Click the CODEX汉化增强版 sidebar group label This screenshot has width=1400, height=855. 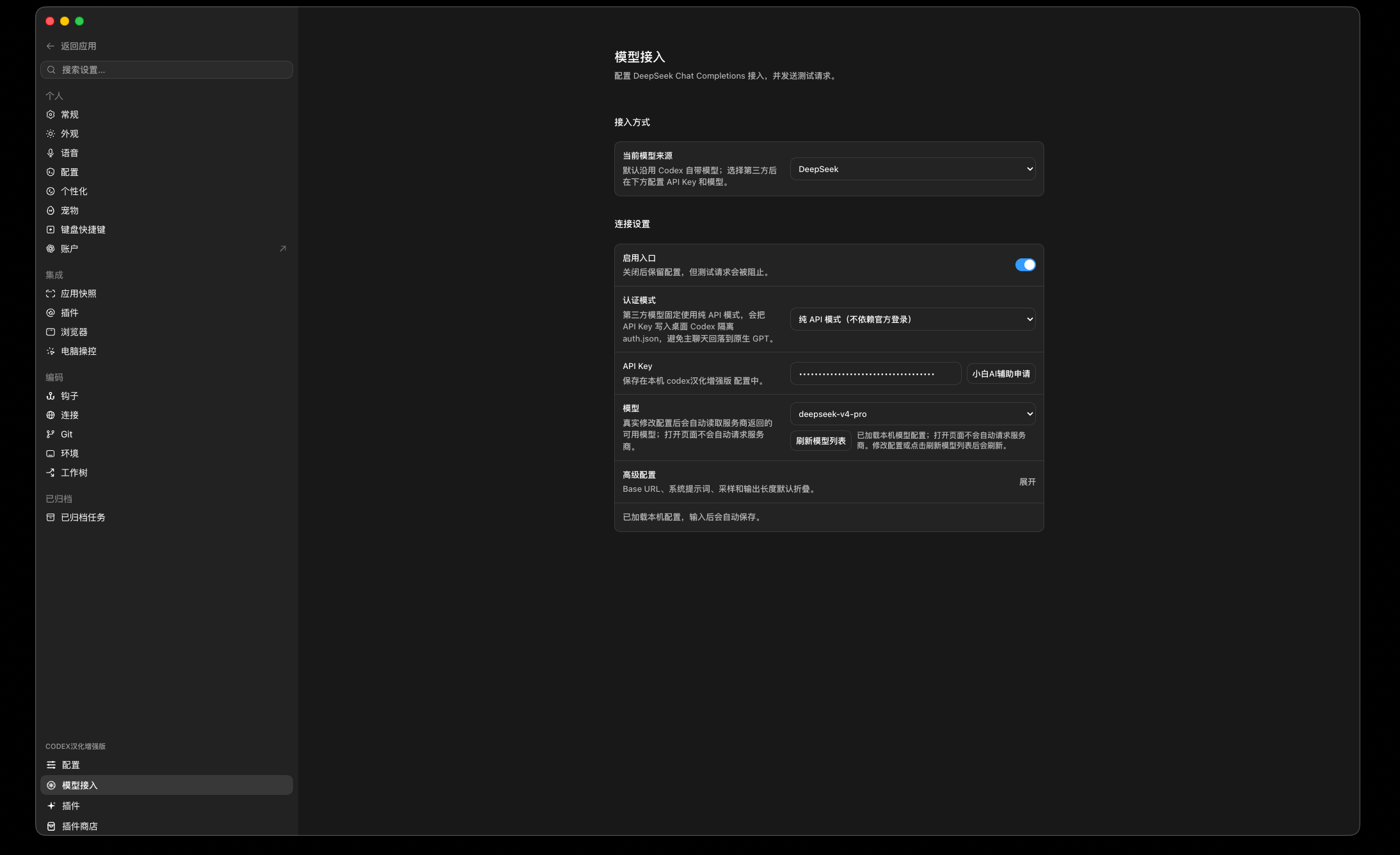pos(76,746)
